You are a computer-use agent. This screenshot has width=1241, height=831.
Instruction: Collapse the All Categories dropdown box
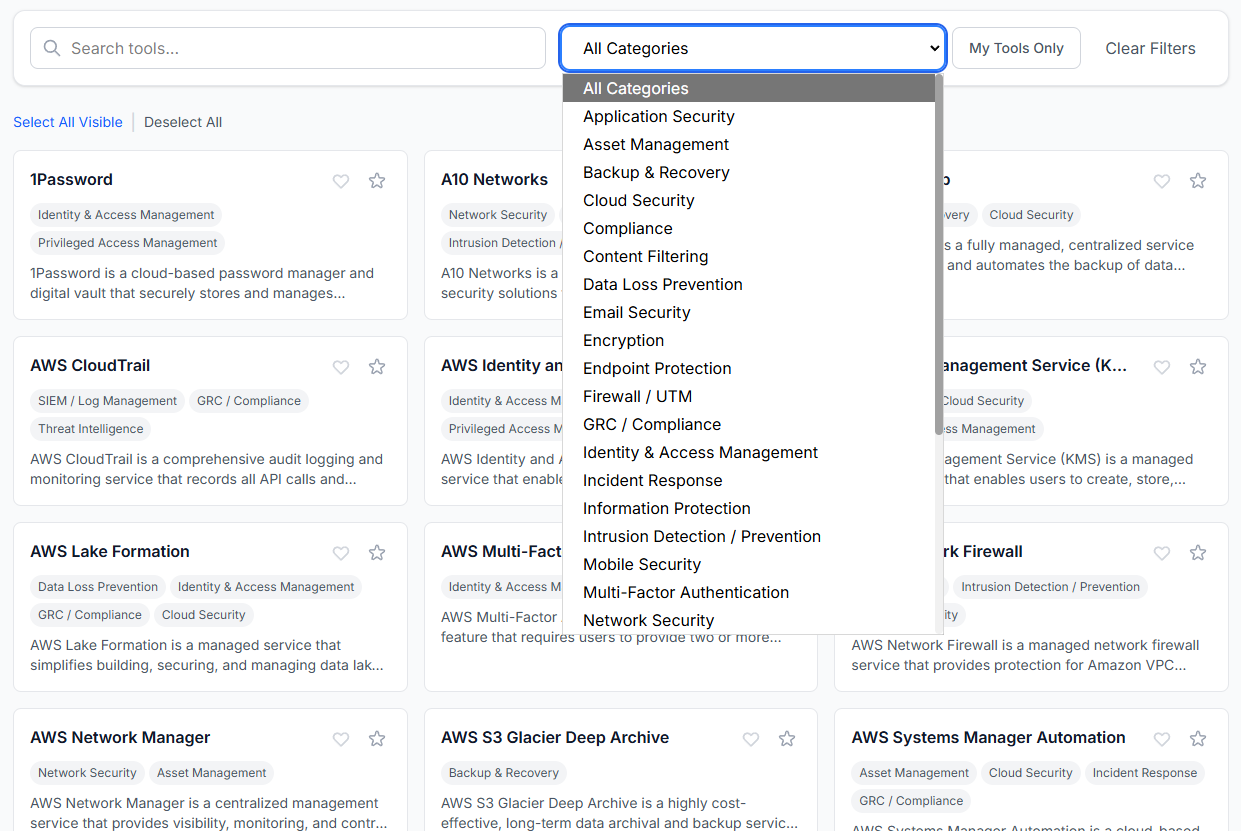coord(753,48)
